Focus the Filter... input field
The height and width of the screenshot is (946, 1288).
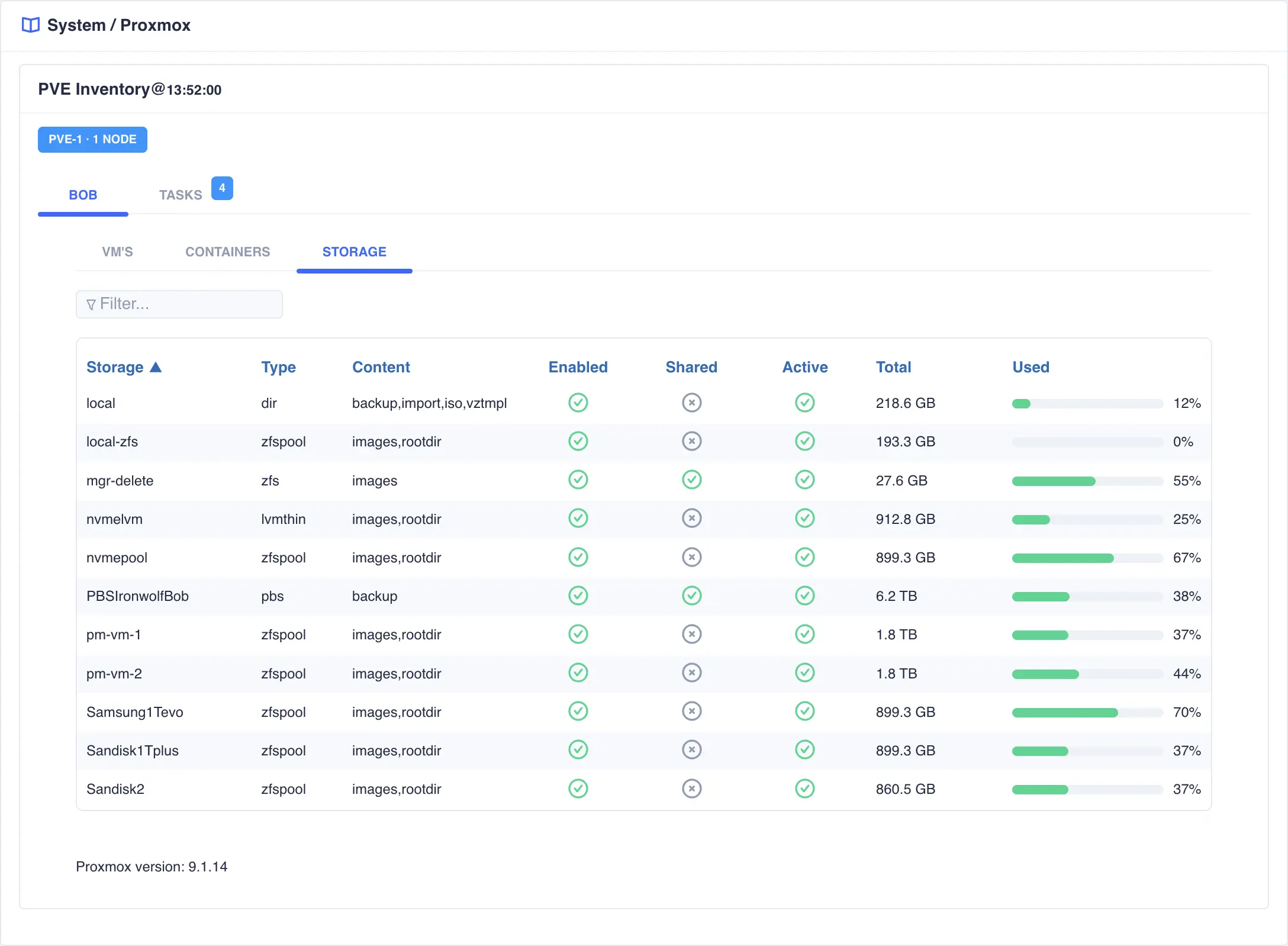[179, 304]
